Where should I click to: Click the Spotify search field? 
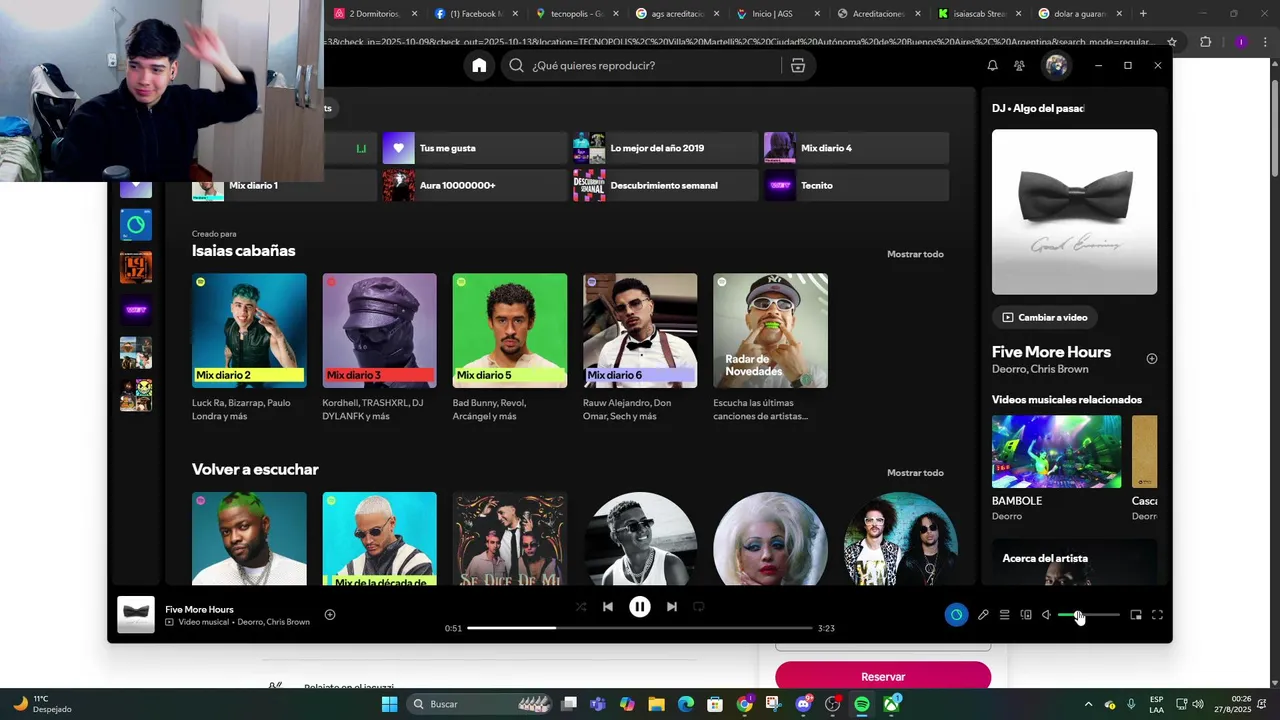(x=643, y=65)
